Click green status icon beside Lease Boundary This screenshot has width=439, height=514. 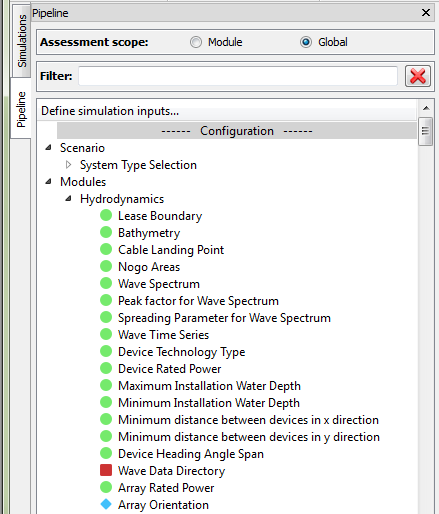(106, 215)
